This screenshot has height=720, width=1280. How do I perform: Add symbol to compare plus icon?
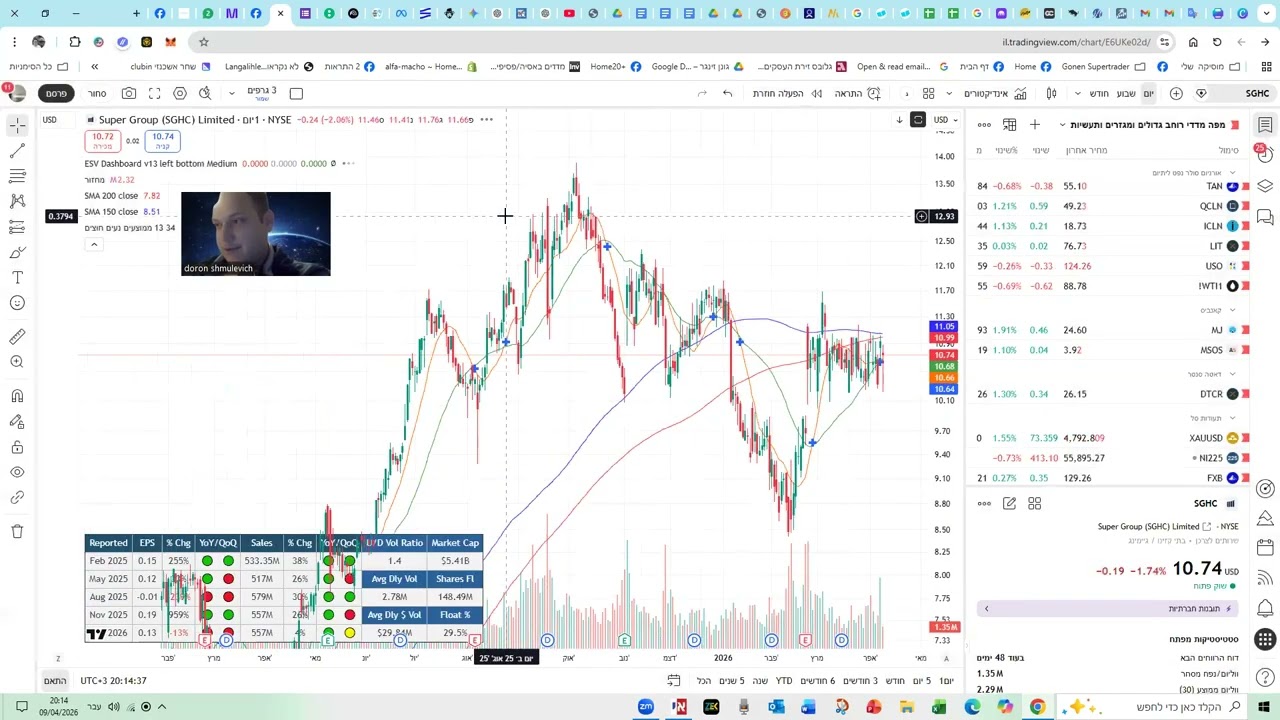pyautogui.click(x=1176, y=93)
